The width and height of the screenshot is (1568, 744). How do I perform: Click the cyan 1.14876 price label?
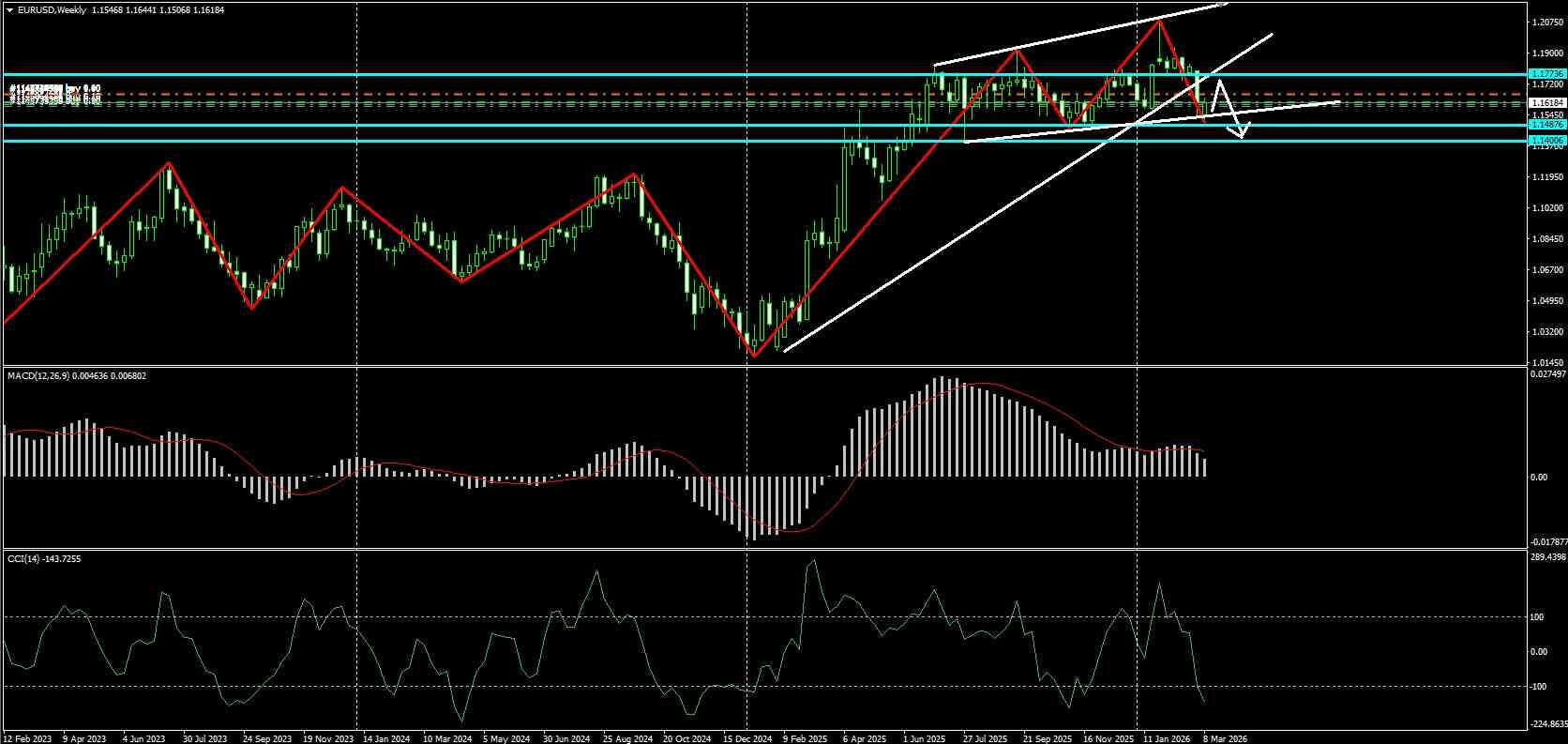pos(1545,125)
